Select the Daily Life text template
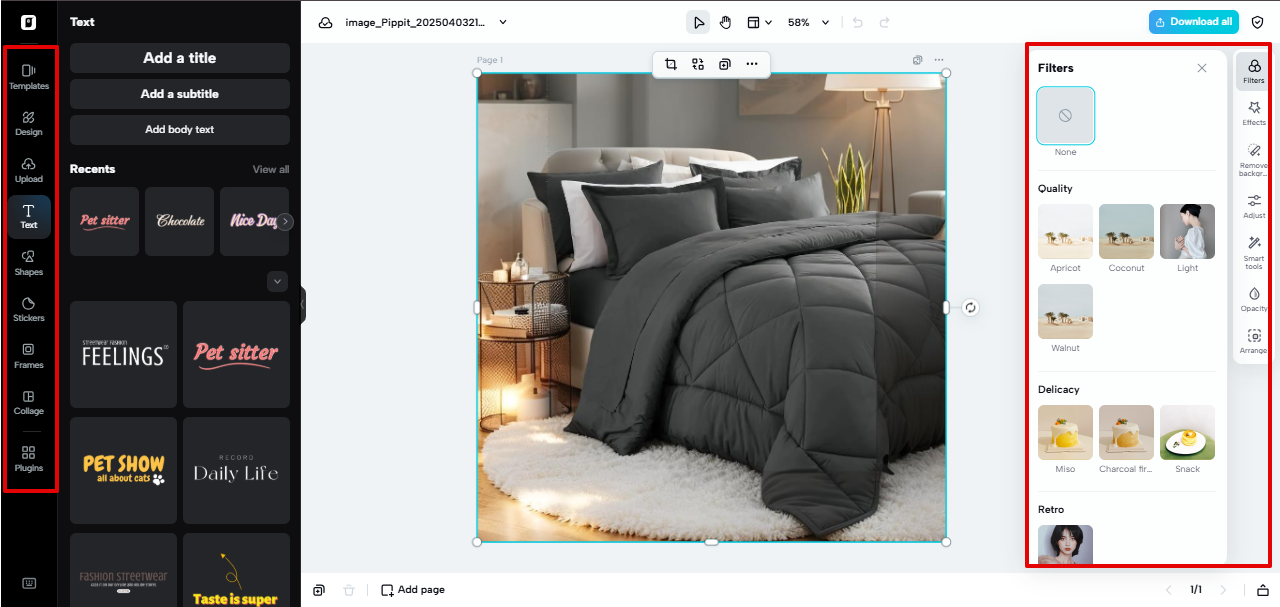This screenshot has width=1280, height=607. click(x=236, y=470)
